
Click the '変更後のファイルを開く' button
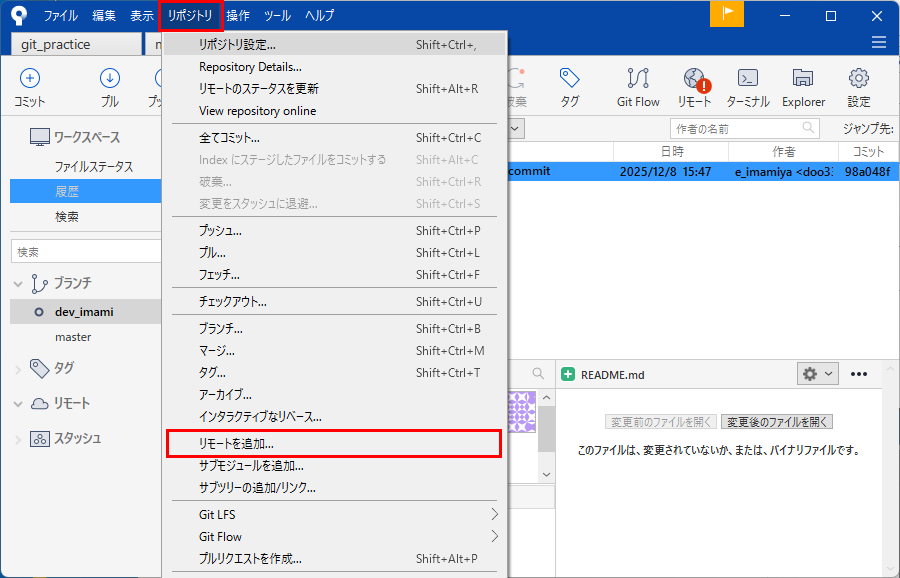[x=777, y=422]
